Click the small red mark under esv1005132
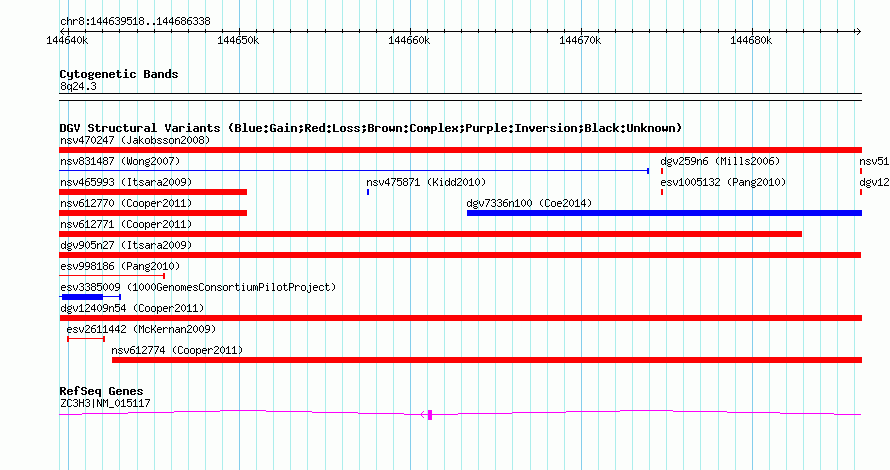Viewport: 890px width, 470px height. tap(662, 192)
